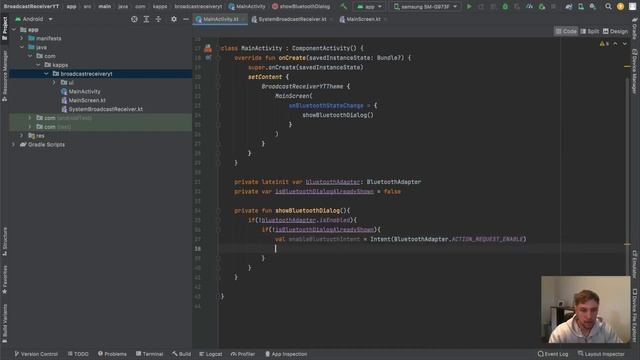Open SDK Manager toolbar icon
The image size is (640, 360).
pos(593,7)
